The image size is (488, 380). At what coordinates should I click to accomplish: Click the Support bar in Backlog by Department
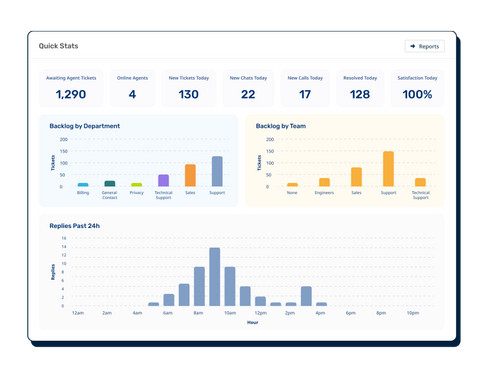coord(217,171)
